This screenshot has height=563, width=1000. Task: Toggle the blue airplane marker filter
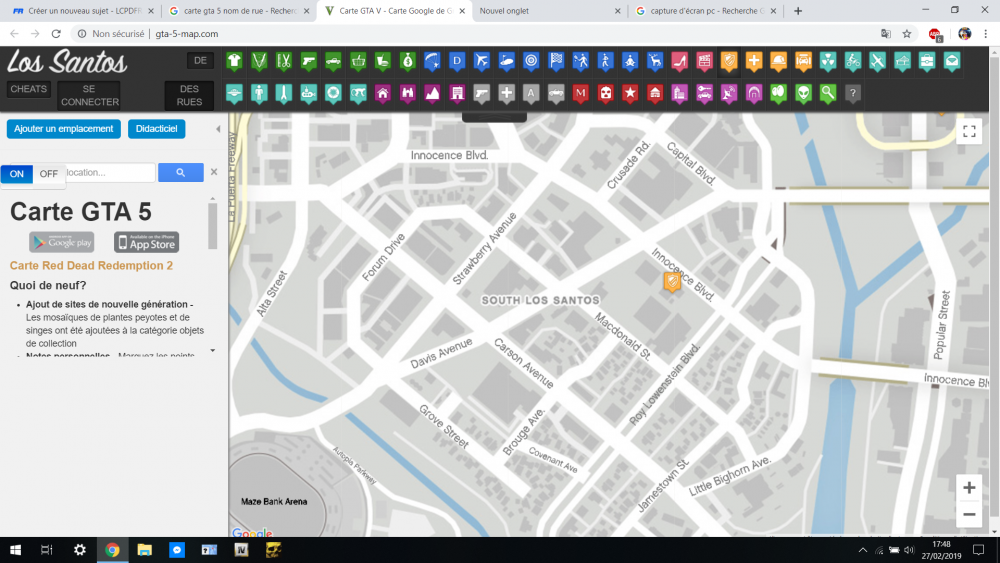(482, 62)
